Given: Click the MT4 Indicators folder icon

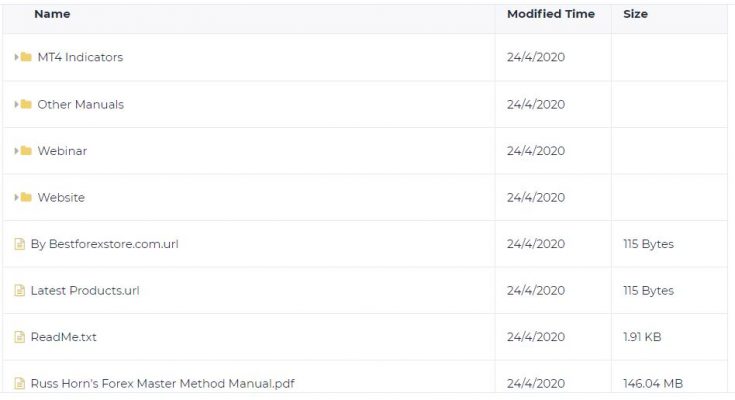Looking at the screenshot, I should pyautogui.click(x=26, y=57).
